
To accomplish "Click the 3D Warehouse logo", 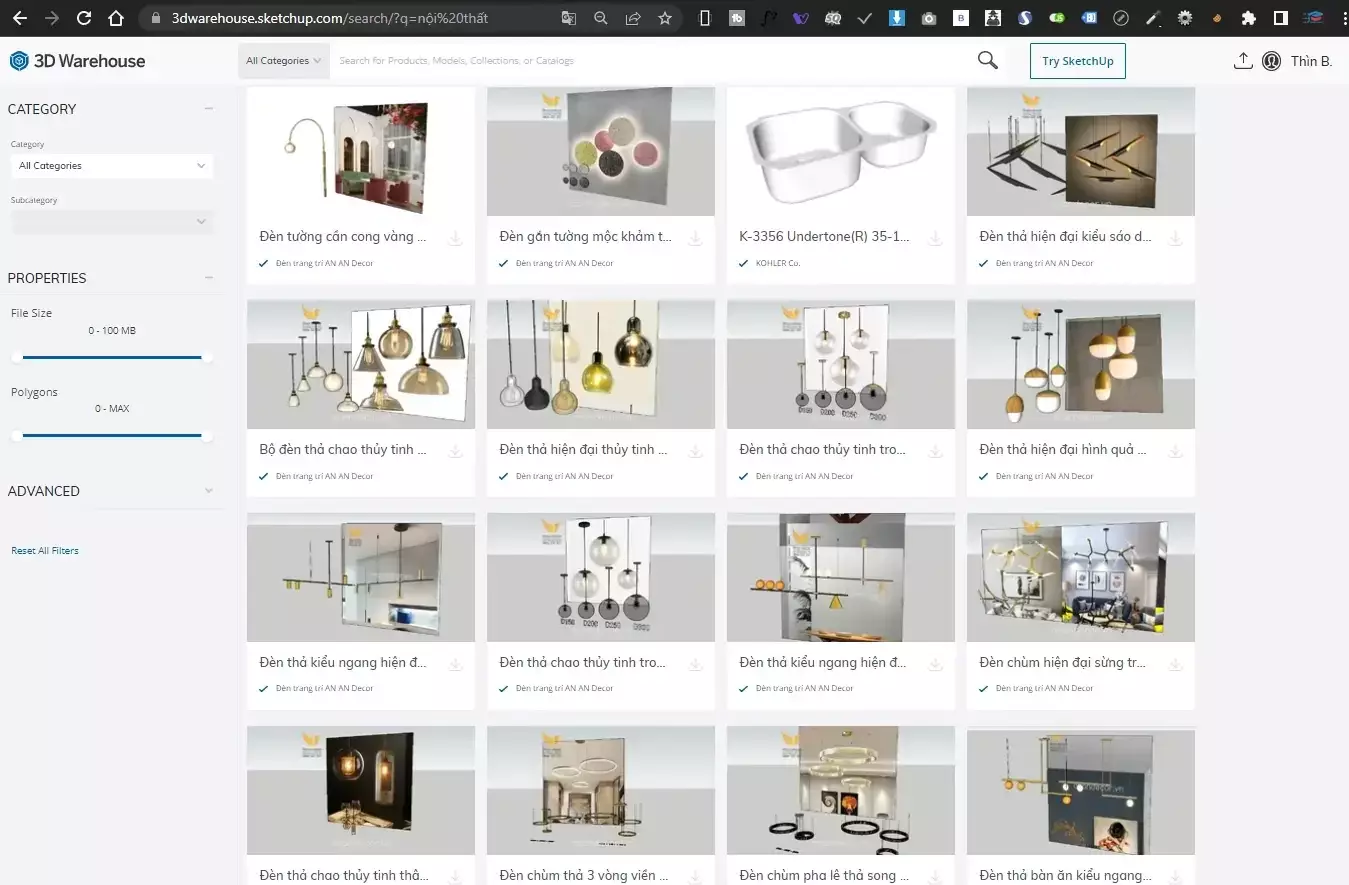I will point(77,60).
